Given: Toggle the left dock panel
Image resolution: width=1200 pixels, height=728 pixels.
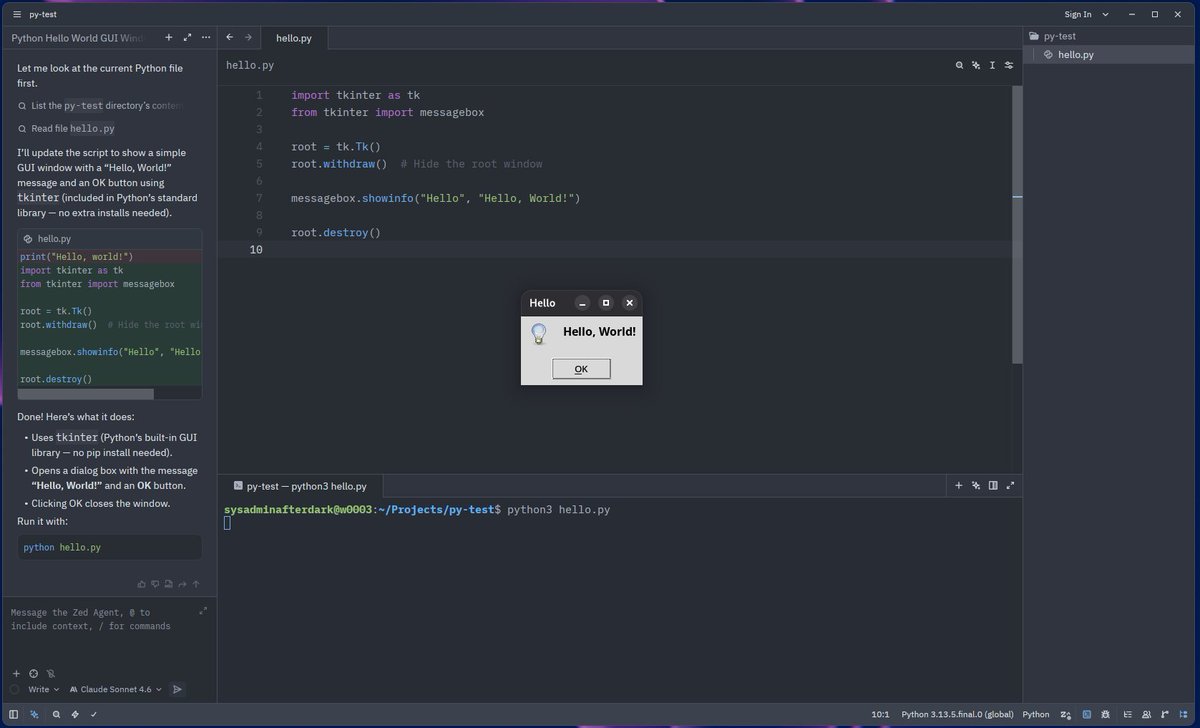Looking at the screenshot, I should [14, 714].
